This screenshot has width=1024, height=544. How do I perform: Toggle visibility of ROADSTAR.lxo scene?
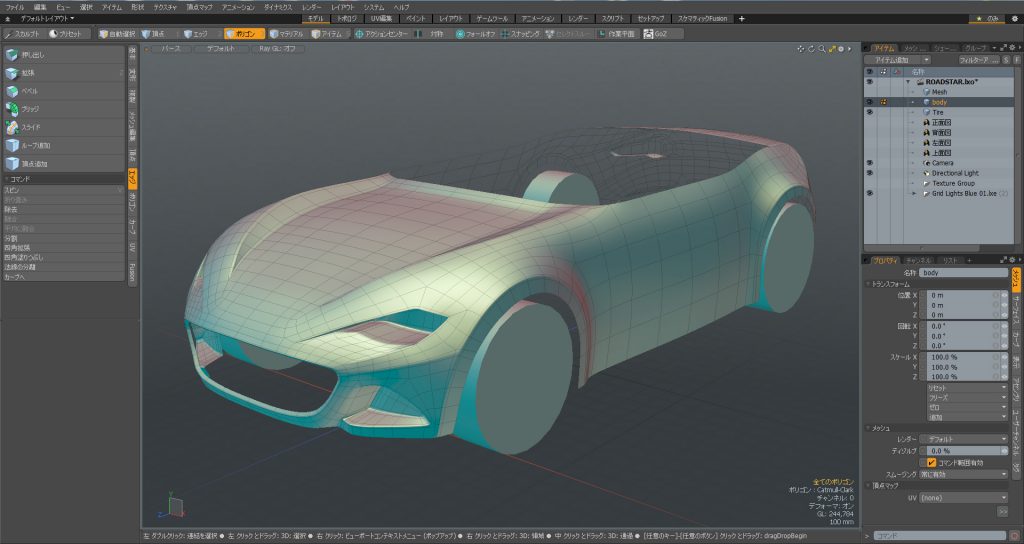point(869,82)
